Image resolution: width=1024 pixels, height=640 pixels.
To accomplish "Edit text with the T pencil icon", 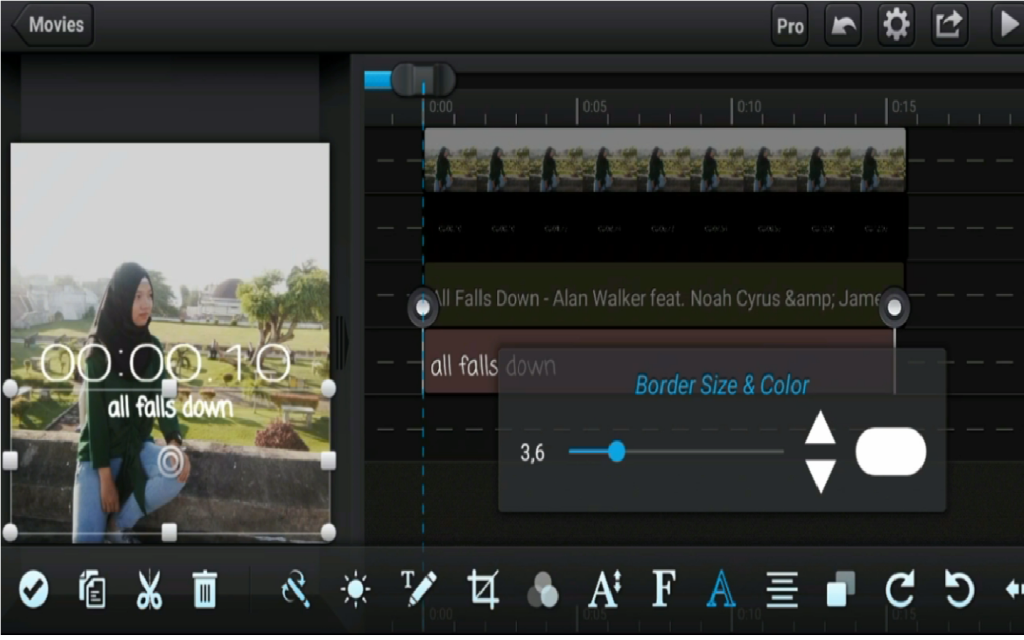I will pyautogui.click(x=417, y=589).
